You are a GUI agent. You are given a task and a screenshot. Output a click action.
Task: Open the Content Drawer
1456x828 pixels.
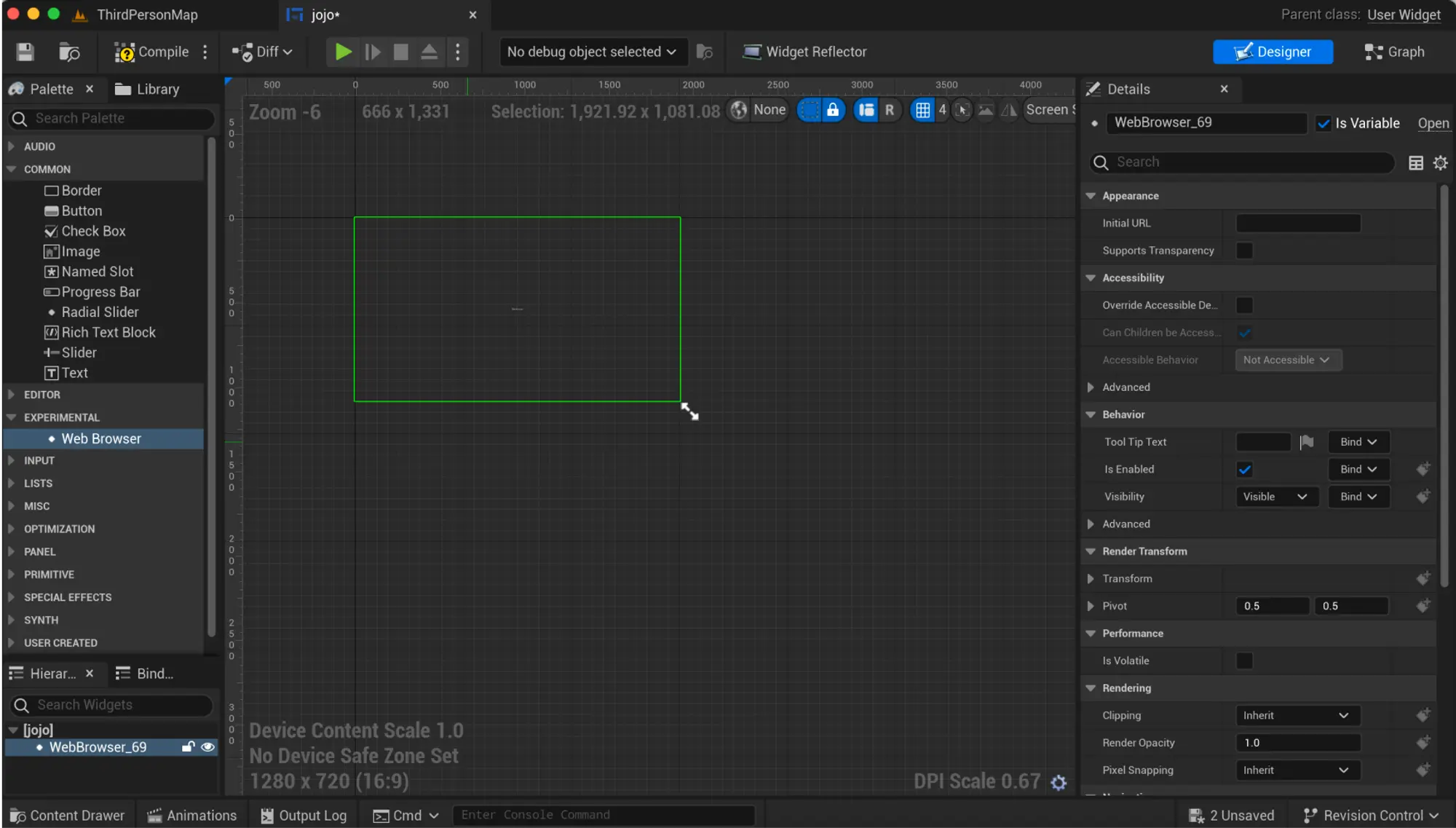point(68,816)
